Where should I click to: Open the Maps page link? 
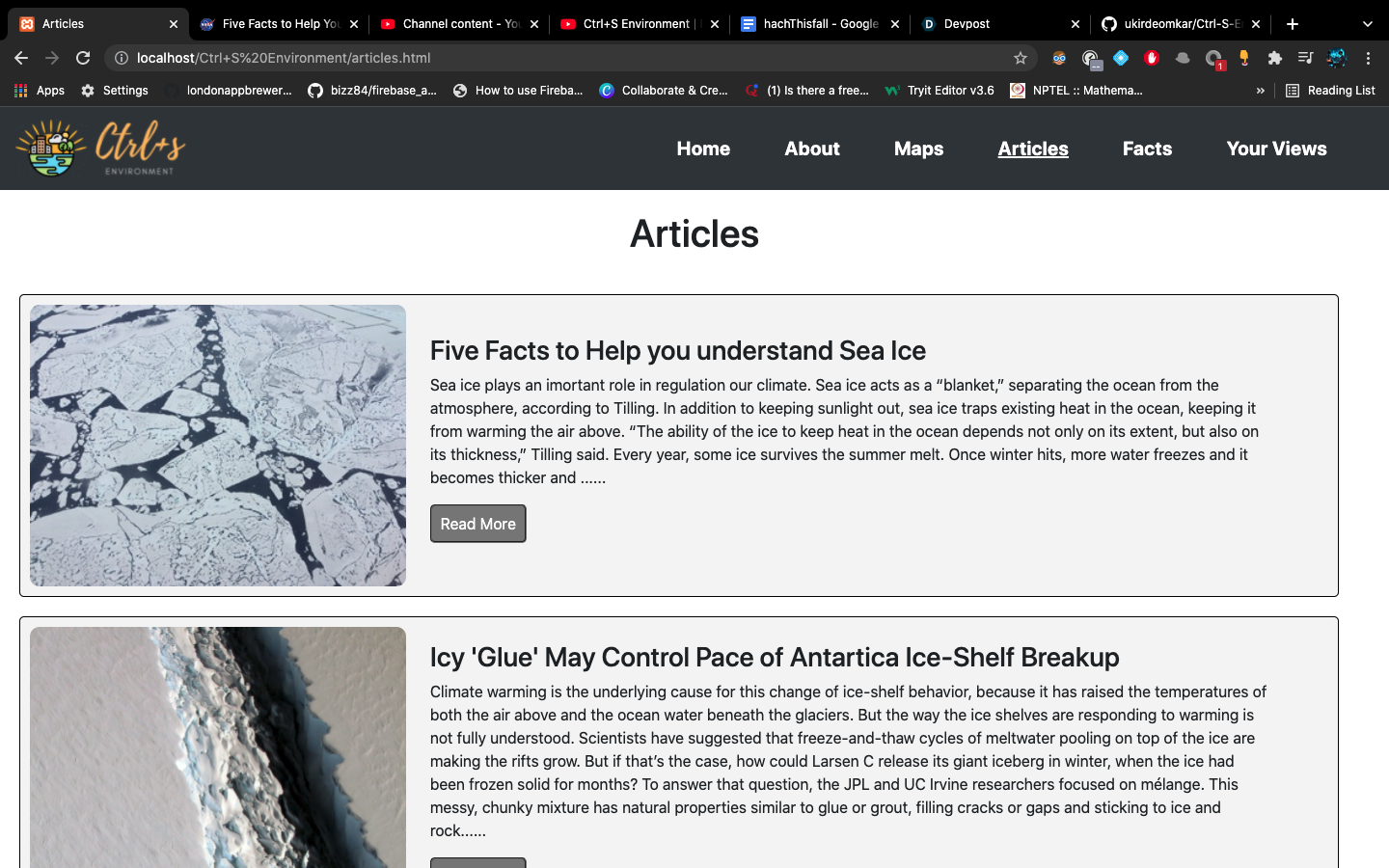click(x=918, y=149)
